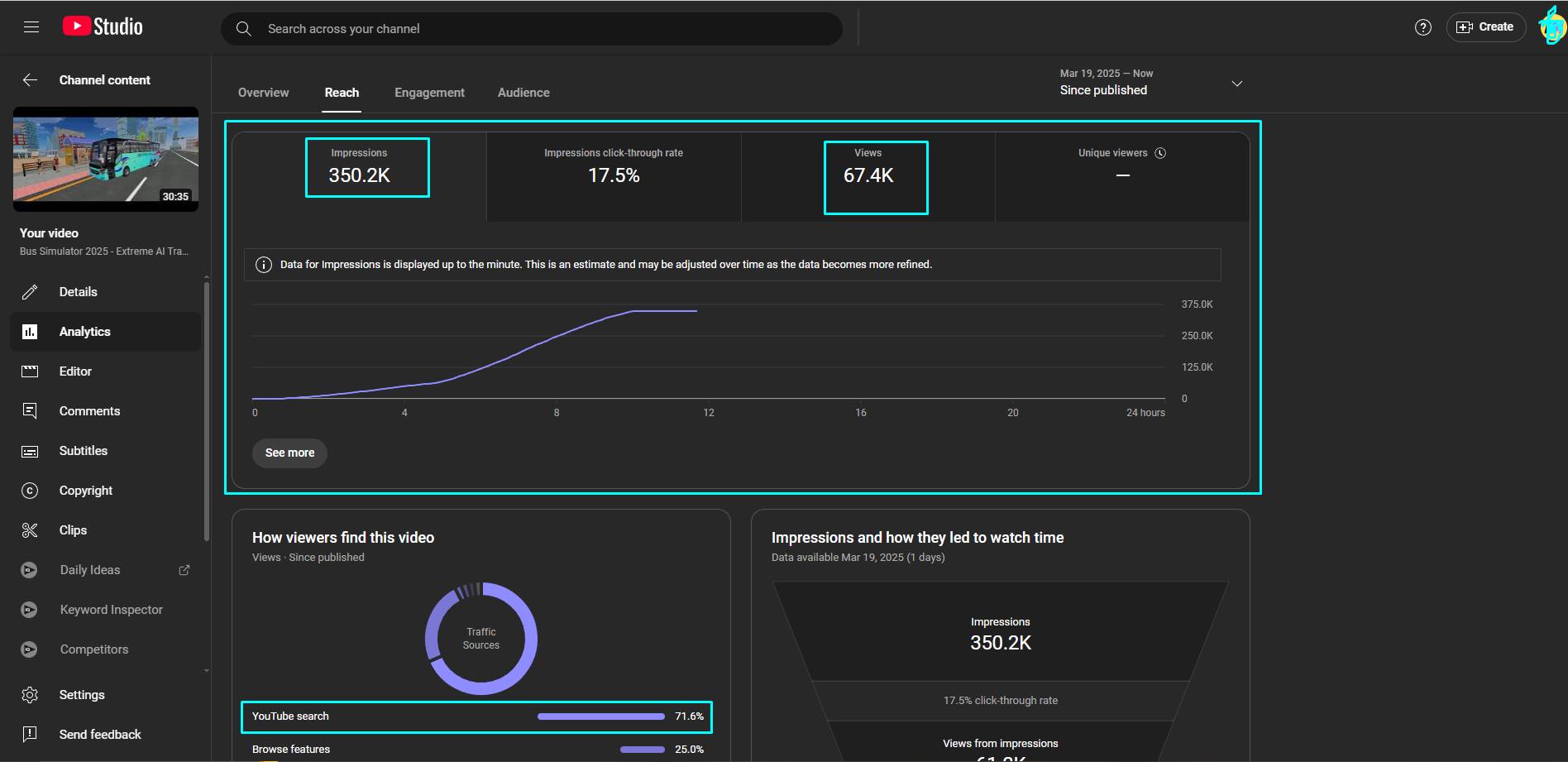The width and height of the screenshot is (1568, 762).
Task: Click the YouTube Studio logo
Action: [103, 26]
